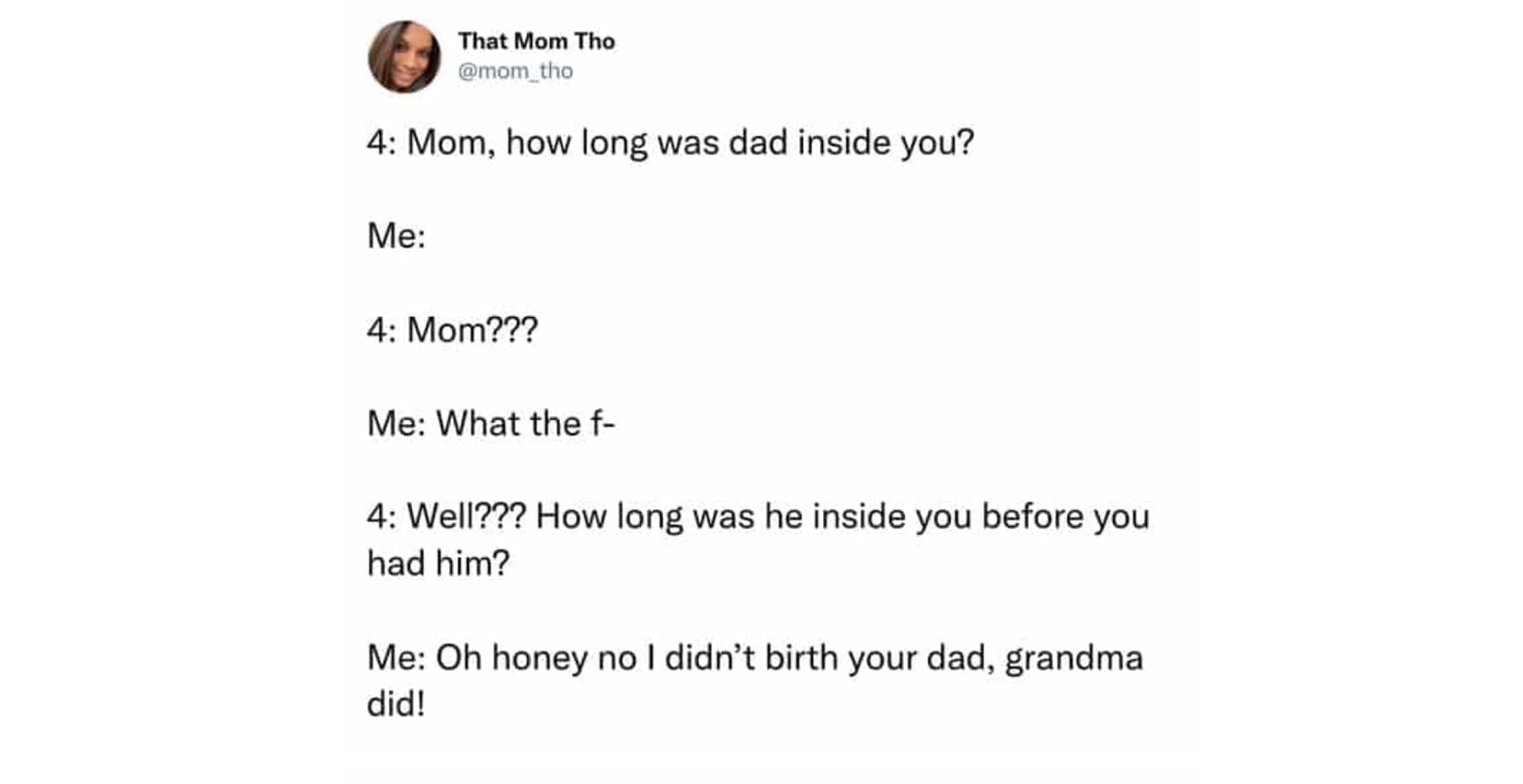Image resolution: width=1523 pixels, height=784 pixels.
Task: Click the line "Mom, how long was dad inside you?"
Action: [x=689, y=142]
